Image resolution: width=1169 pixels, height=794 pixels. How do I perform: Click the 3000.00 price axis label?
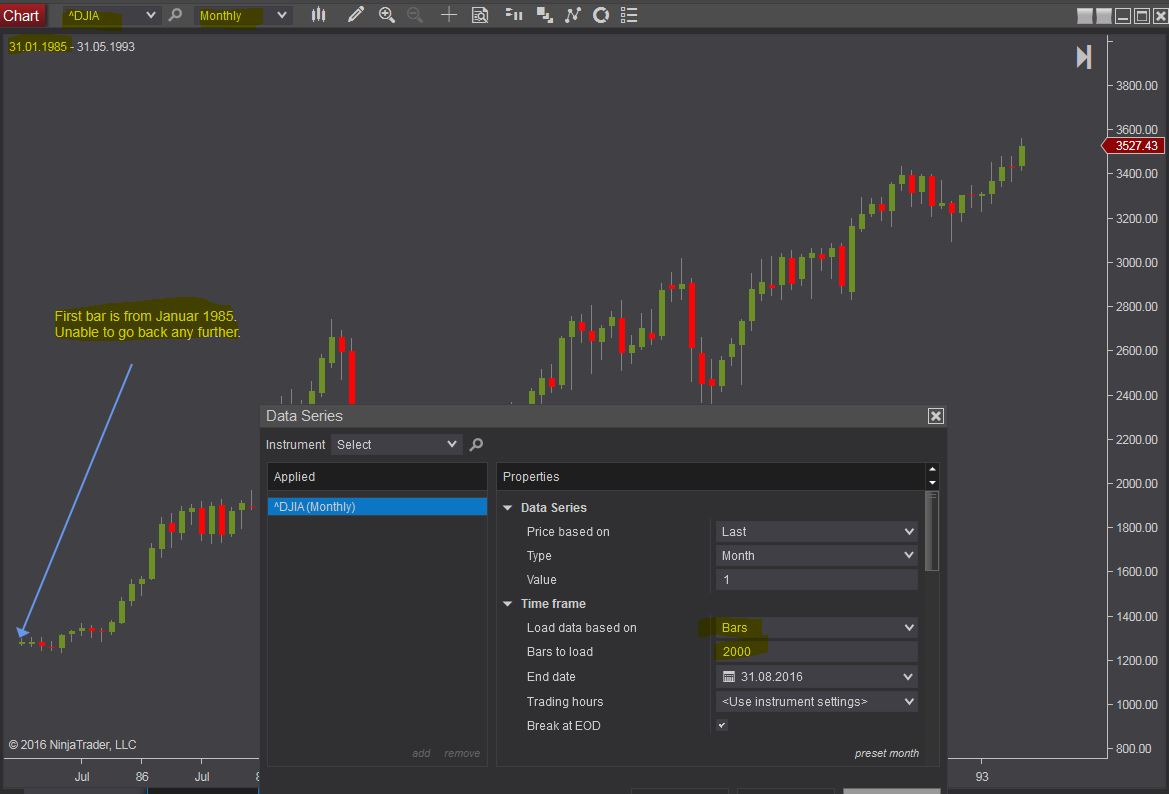[x=1136, y=262]
